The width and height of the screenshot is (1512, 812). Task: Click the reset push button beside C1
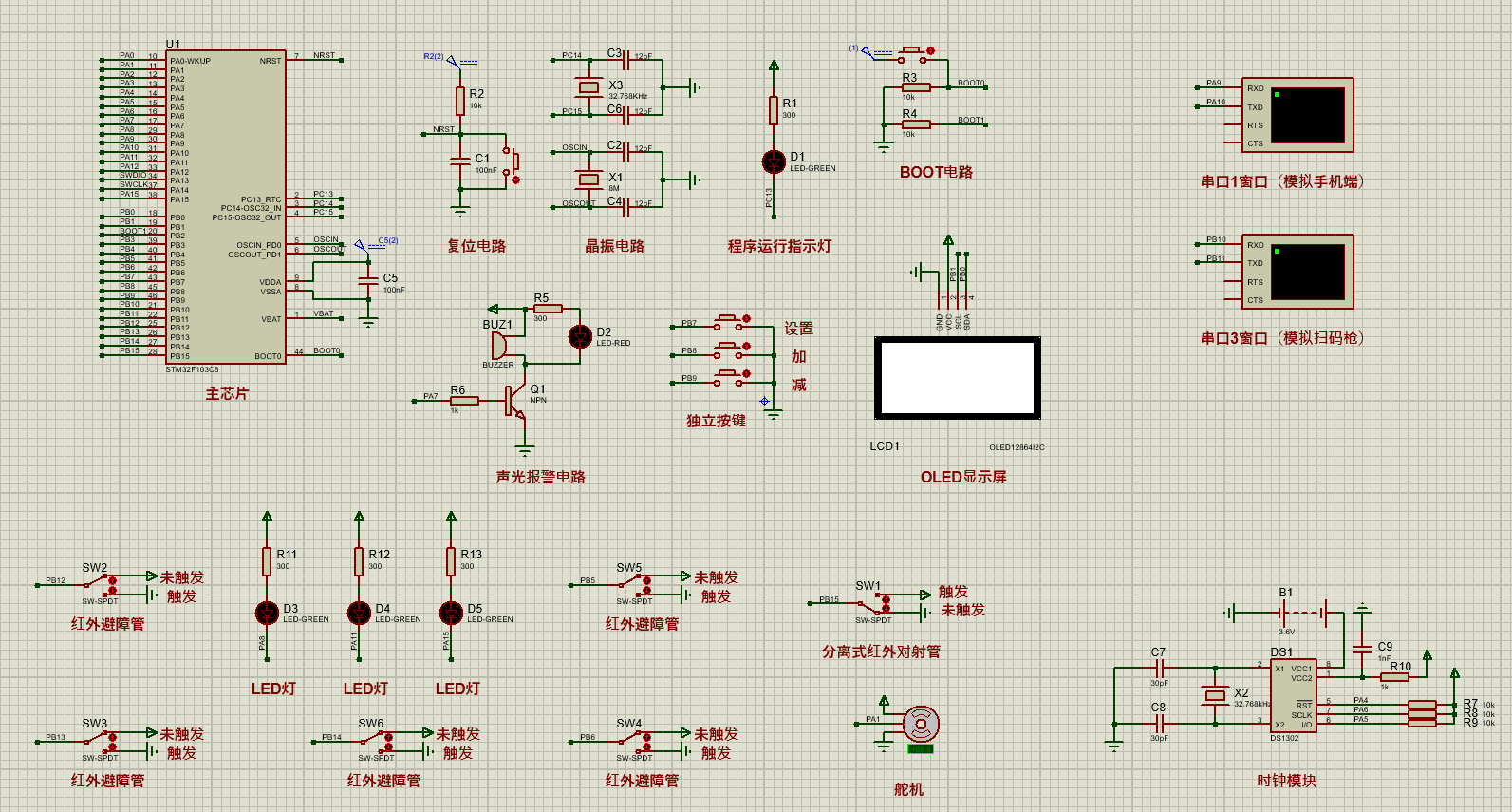[511, 163]
